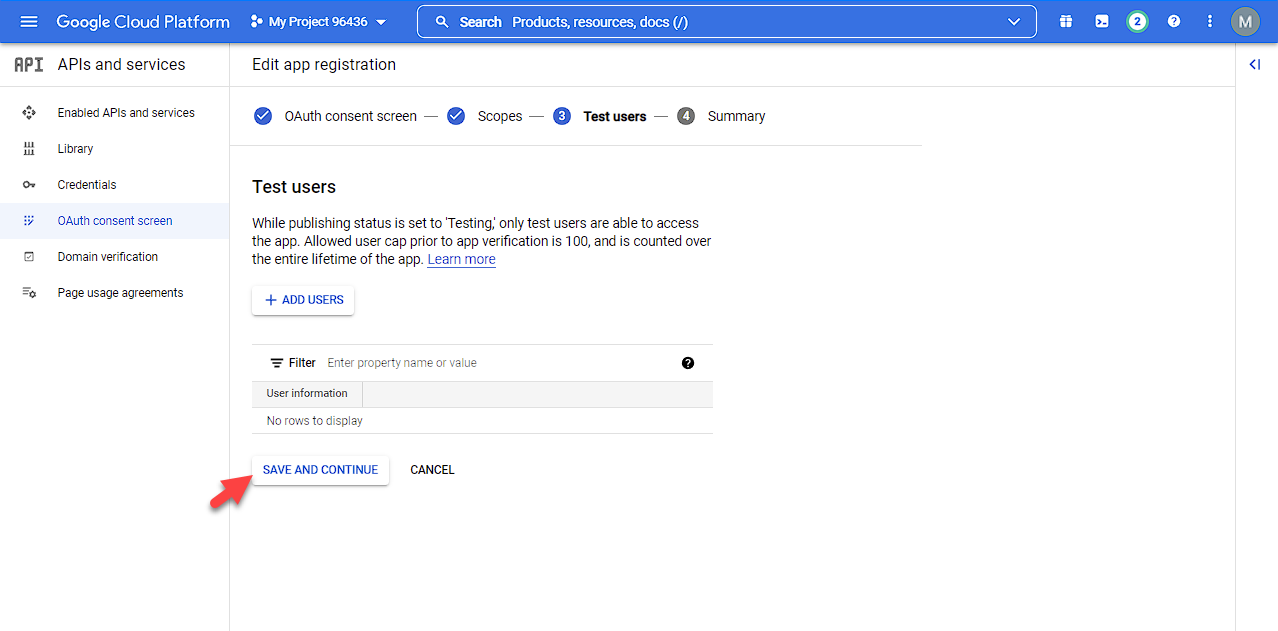
Task: Follow the Learn more link
Action: pos(461,259)
